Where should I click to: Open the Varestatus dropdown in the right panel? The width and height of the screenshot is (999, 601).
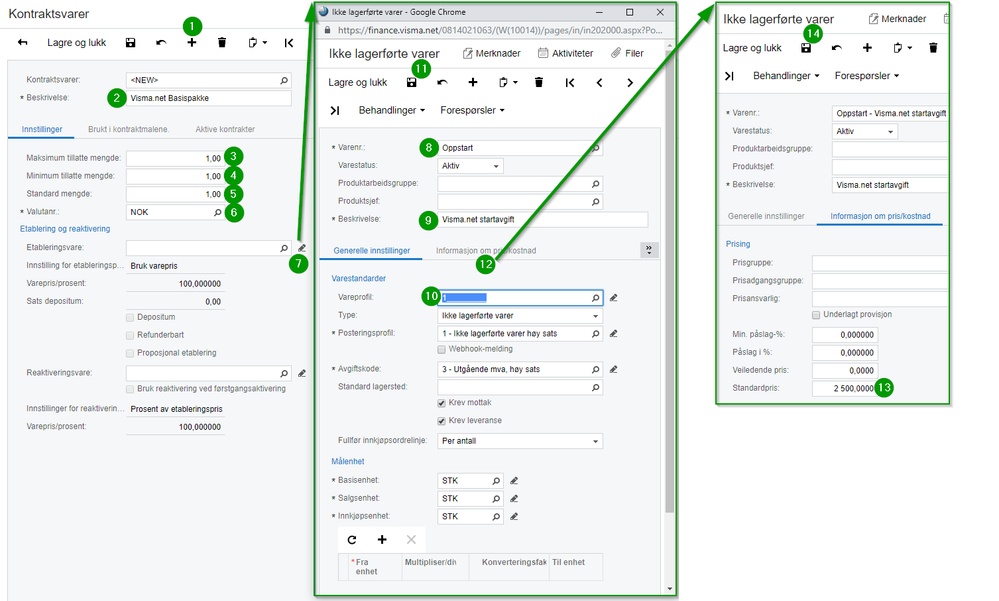[865, 131]
